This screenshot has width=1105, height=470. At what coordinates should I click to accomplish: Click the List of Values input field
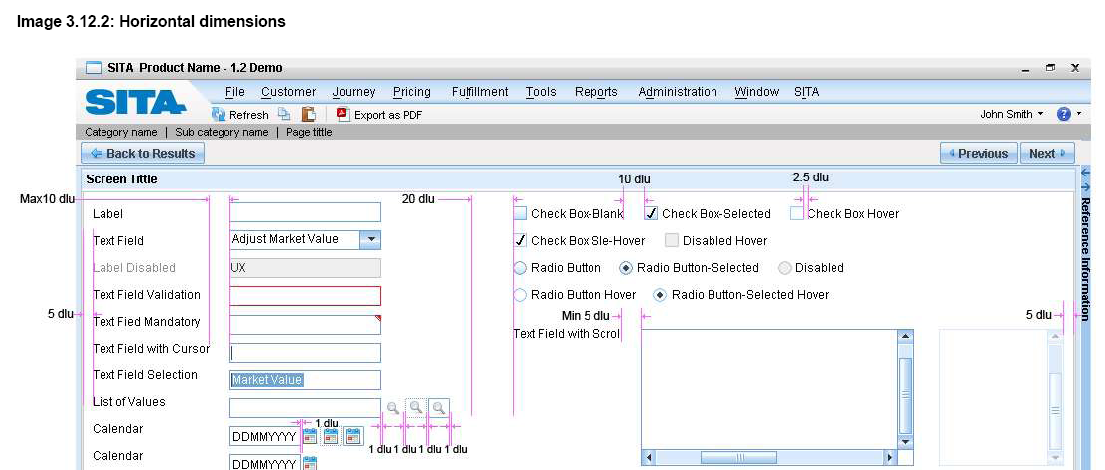[x=304, y=408]
